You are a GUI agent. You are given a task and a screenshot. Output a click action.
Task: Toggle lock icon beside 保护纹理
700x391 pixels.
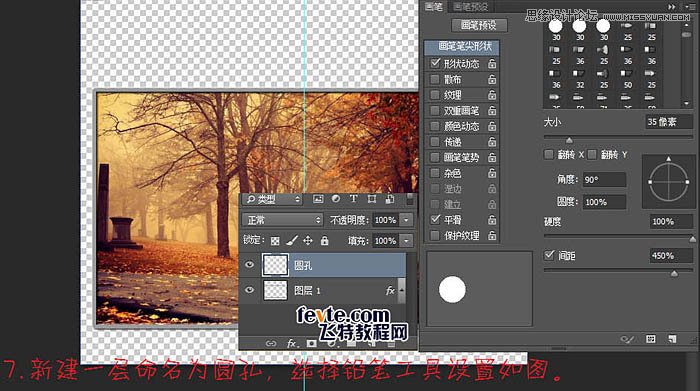[x=492, y=235]
